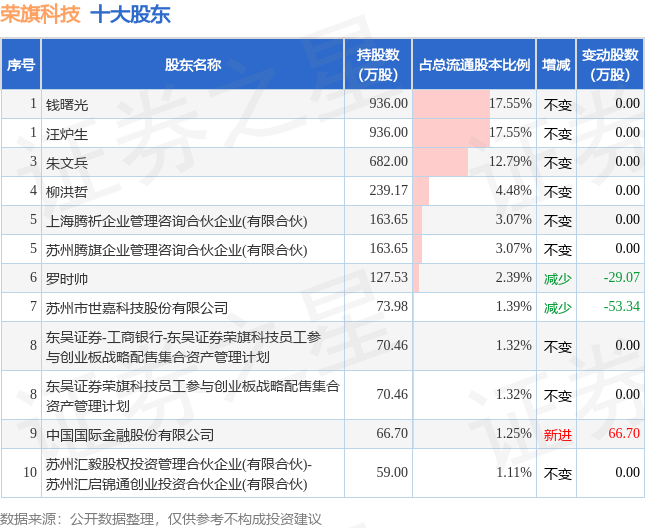Select shareholder name 汪炉生
645x528 pixels.
point(67,134)
